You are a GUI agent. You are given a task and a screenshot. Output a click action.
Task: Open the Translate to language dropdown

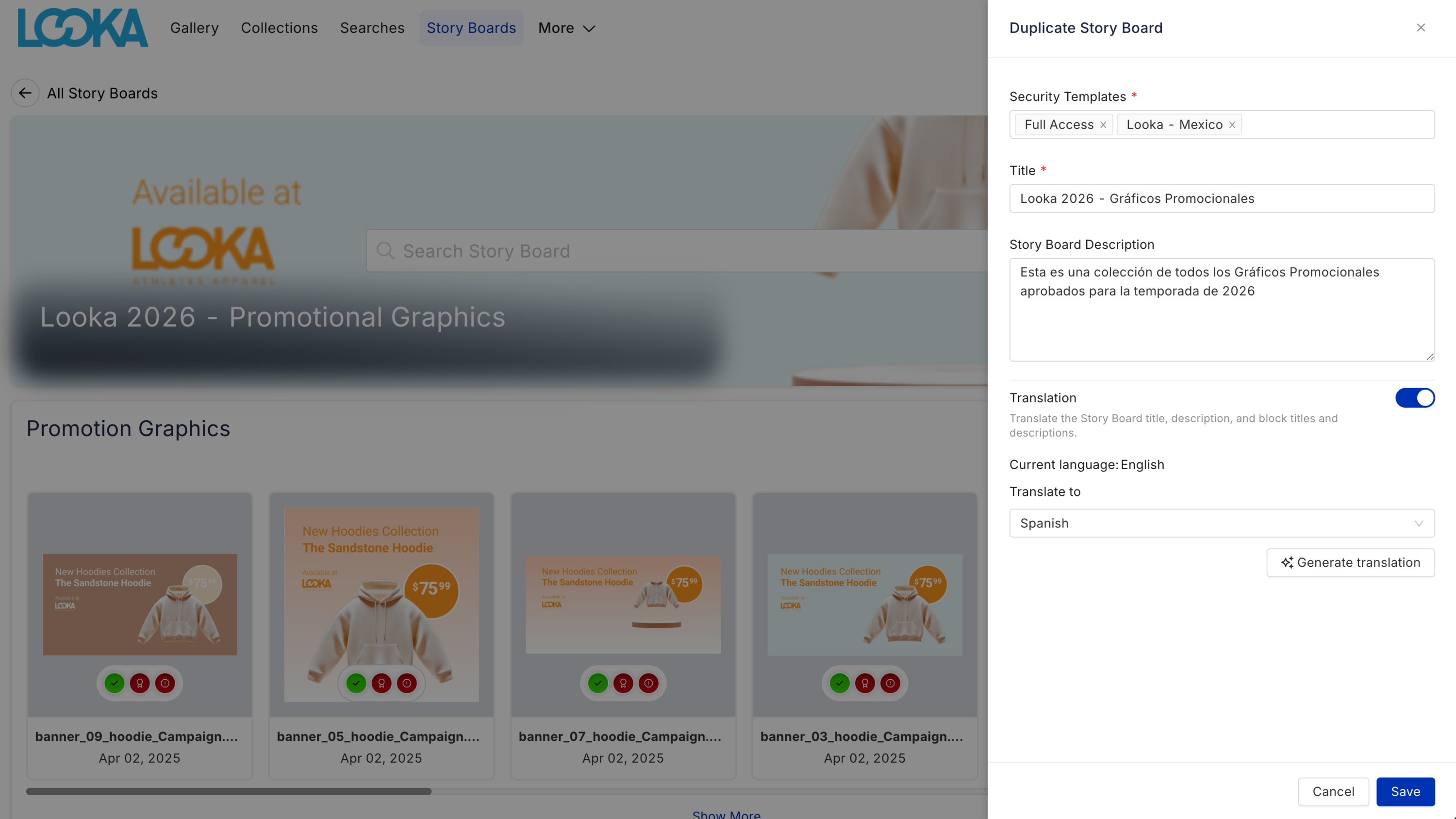click(x=1222, y=524)
